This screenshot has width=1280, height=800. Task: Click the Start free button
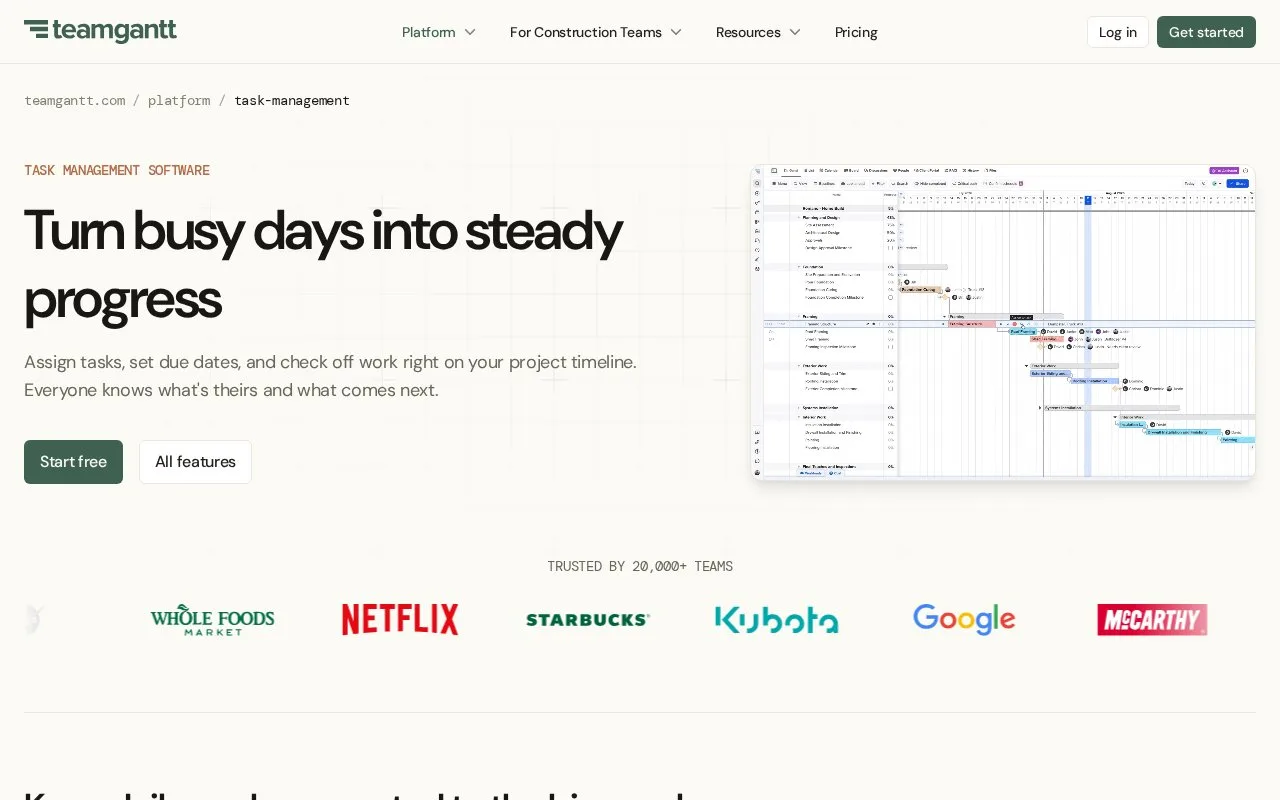(x=73, y=462)
